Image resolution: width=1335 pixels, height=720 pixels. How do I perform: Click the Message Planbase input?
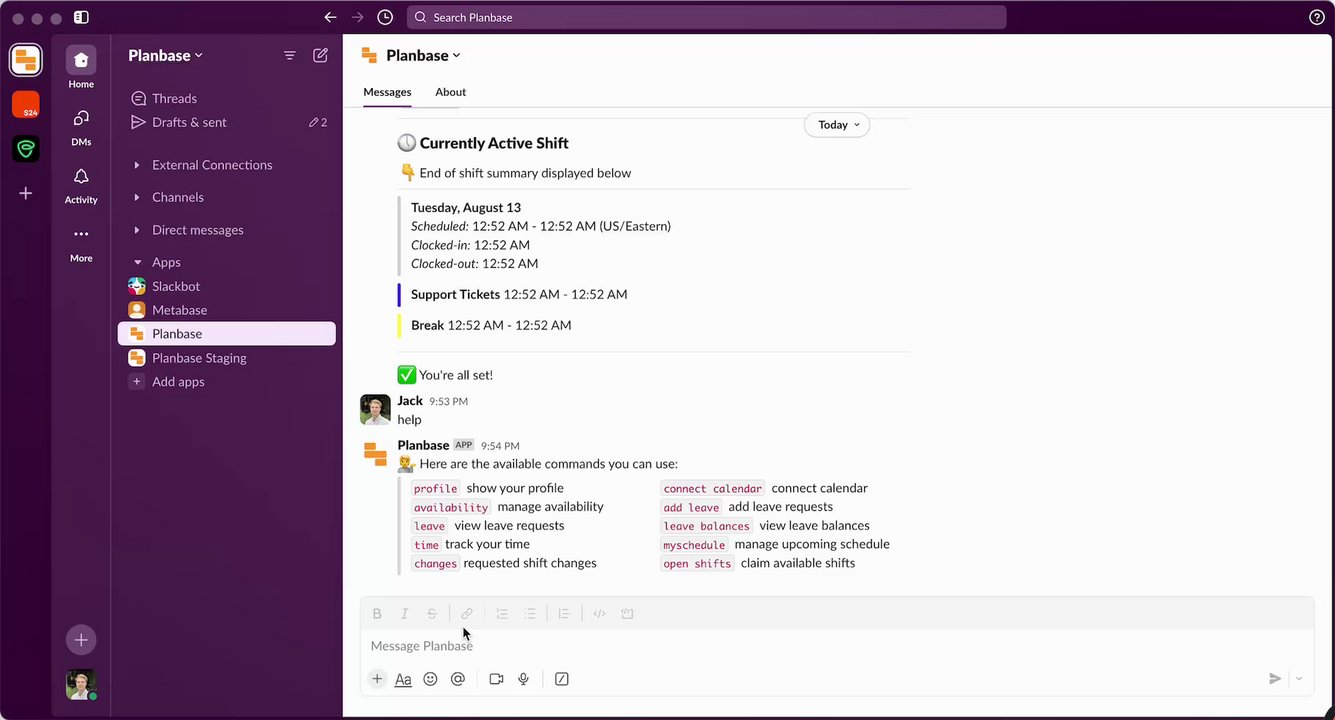(x=836, y=646)
